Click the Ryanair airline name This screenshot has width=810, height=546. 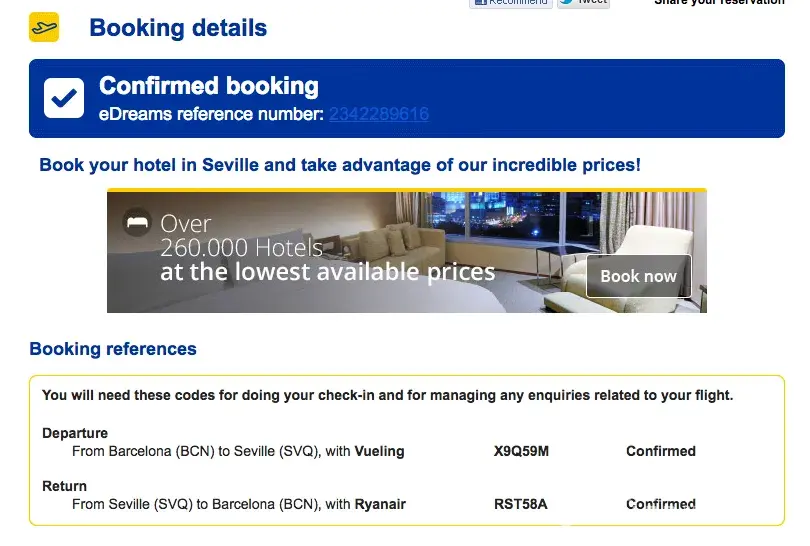(x=380, y=504)
